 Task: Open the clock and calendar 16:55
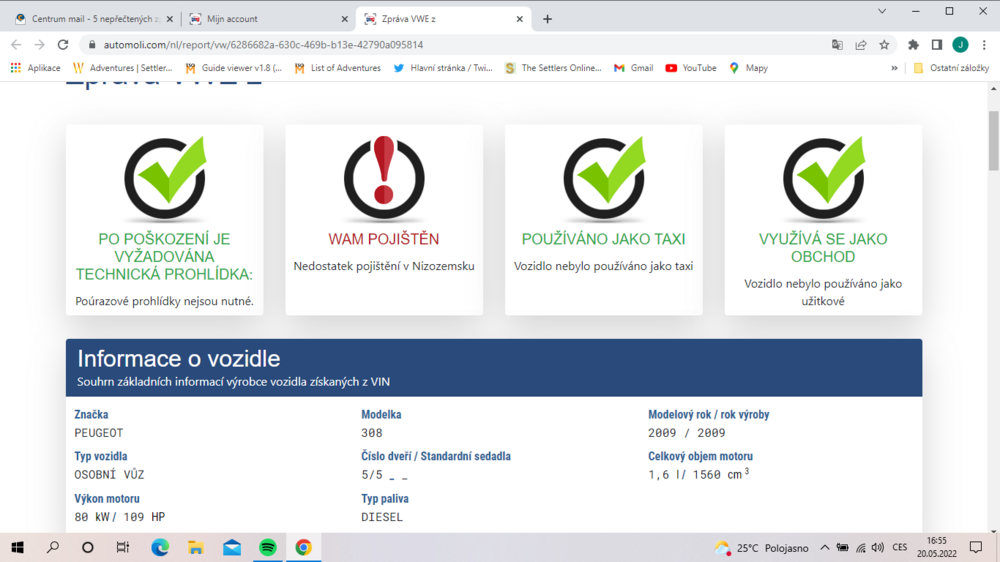click(937, 547)
